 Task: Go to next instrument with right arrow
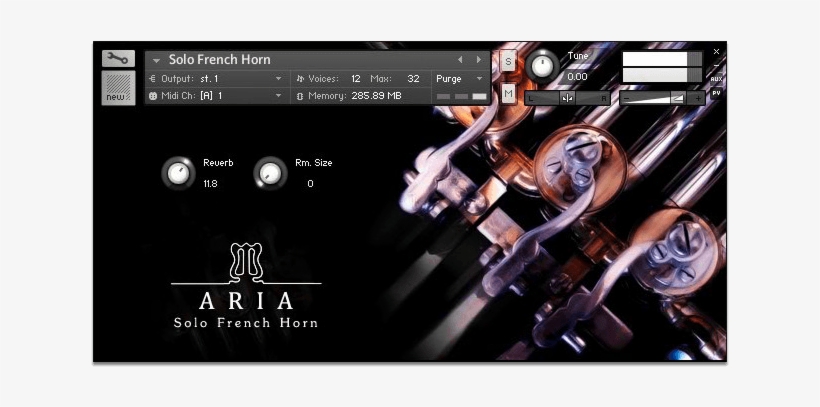[x=478, y=60]
